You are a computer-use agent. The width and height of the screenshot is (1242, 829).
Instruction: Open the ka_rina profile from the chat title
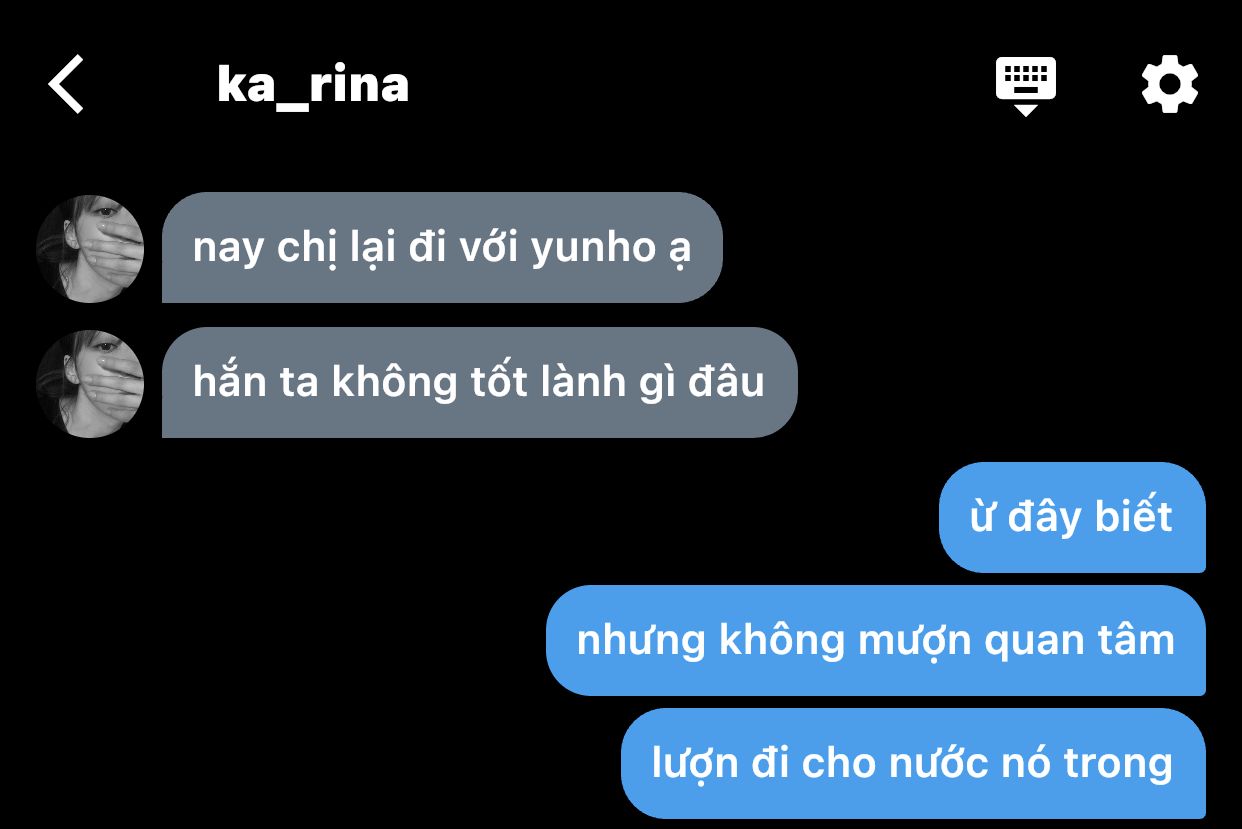pyautogui.click(x=313, y=86)
